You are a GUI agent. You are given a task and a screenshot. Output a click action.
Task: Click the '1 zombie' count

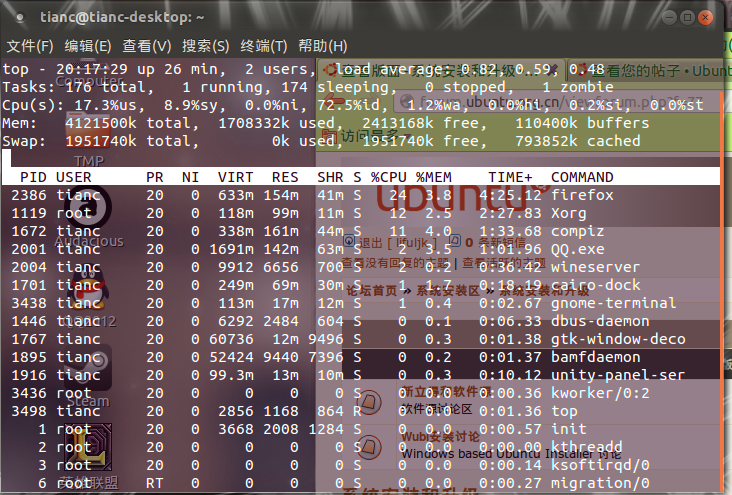point(578,87)
